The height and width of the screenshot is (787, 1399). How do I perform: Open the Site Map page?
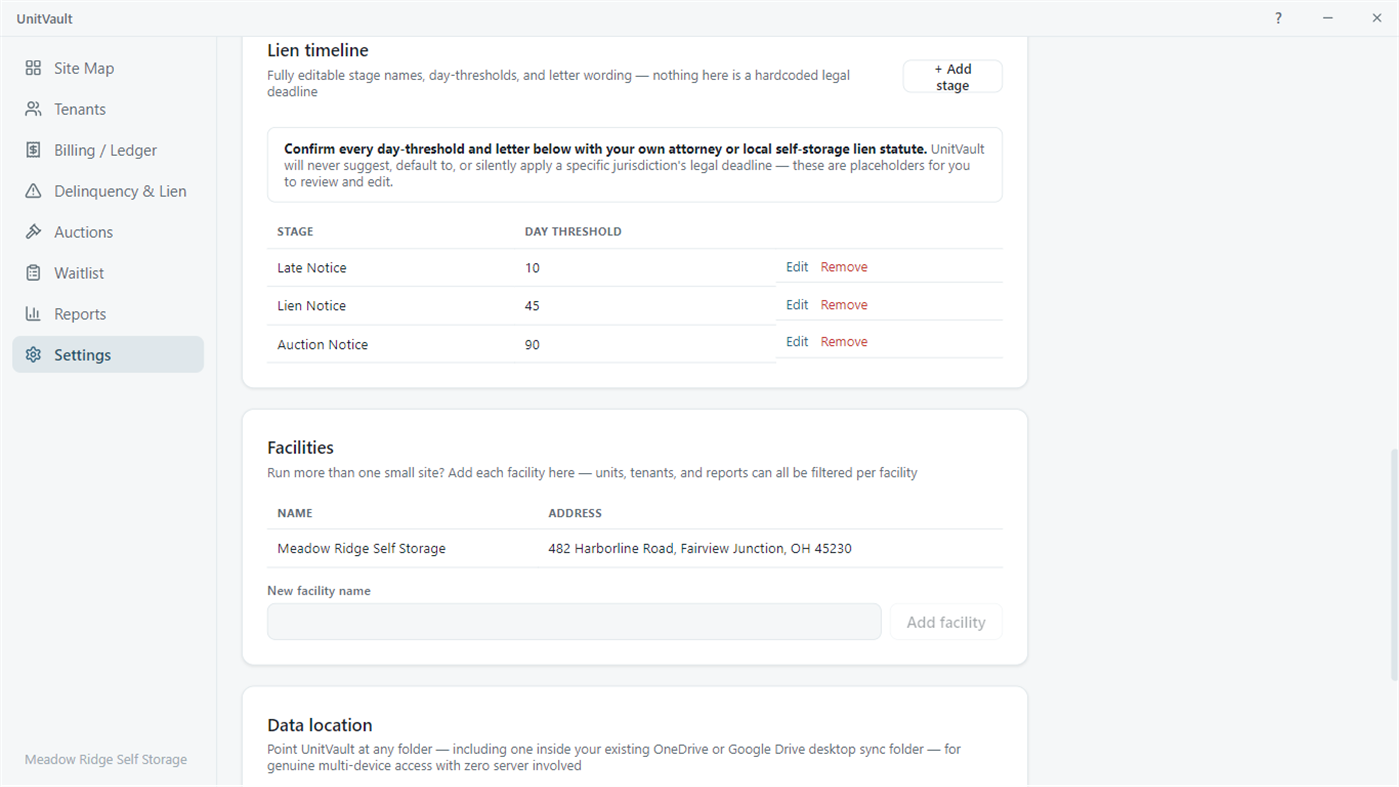108,68
